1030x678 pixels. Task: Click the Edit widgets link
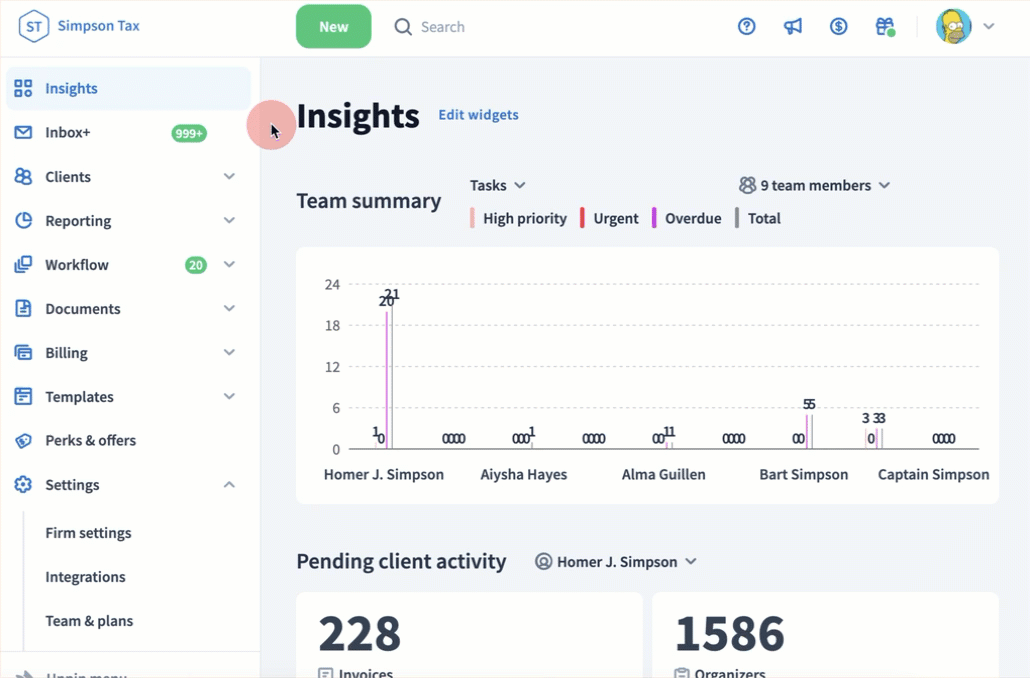pyautogui.click(x=478, y=115)
